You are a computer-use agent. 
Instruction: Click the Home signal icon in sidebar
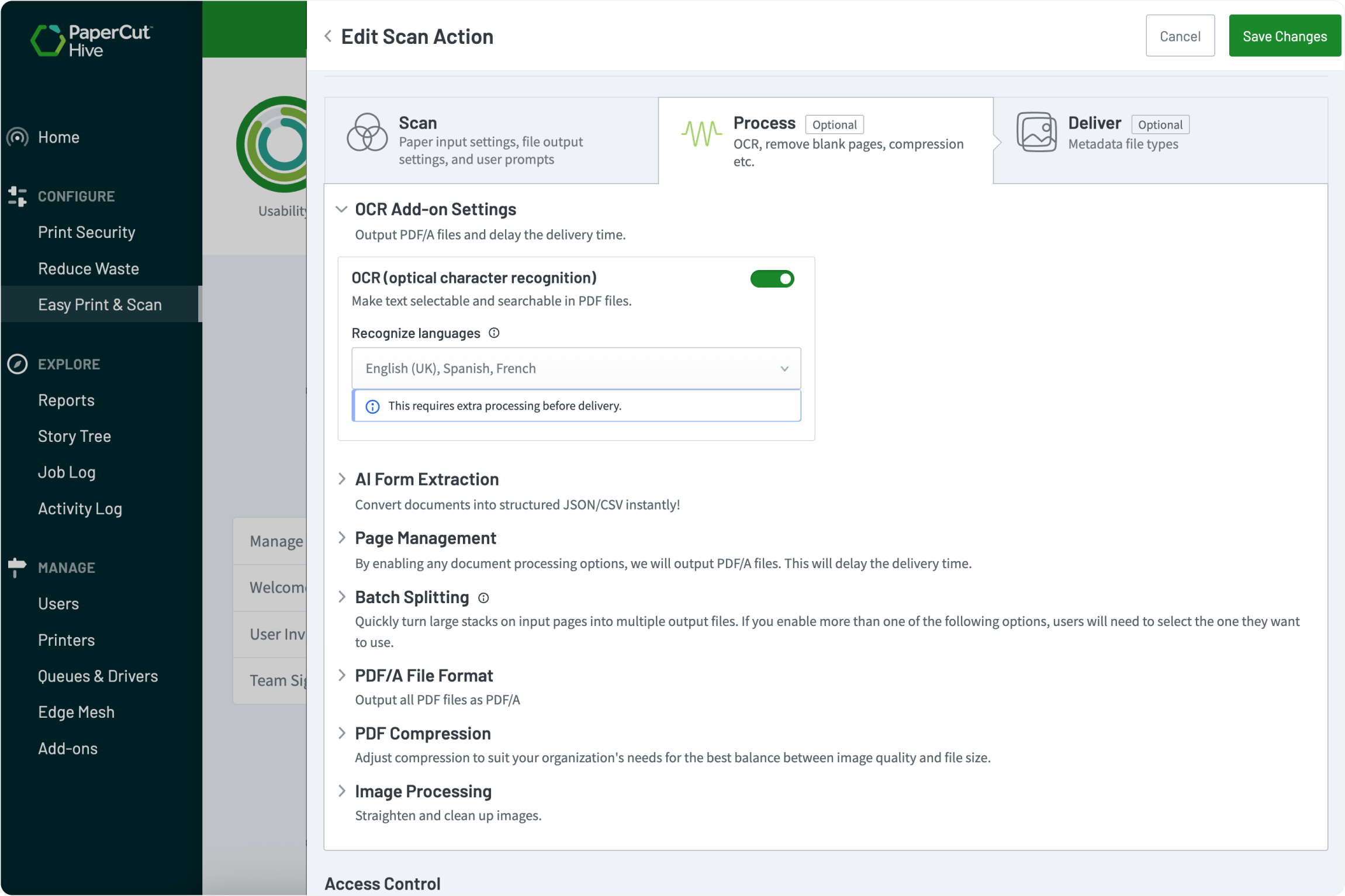[18, 137]
